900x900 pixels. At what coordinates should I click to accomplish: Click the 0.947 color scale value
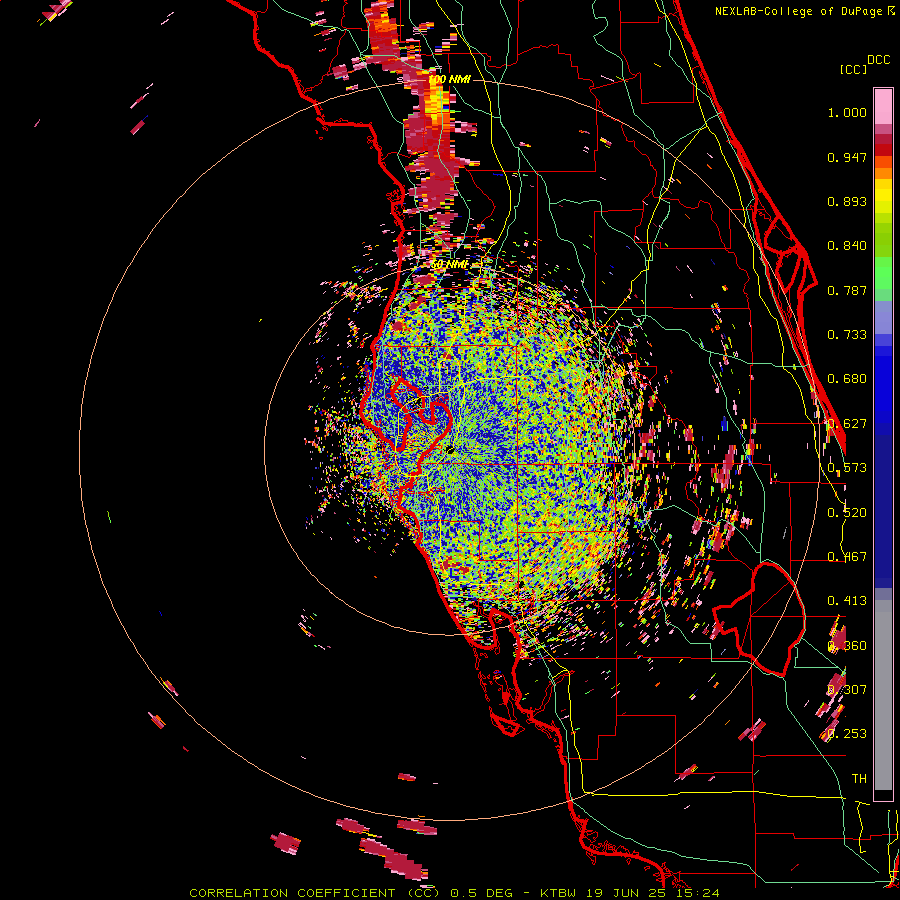click(x=847, y=157)
